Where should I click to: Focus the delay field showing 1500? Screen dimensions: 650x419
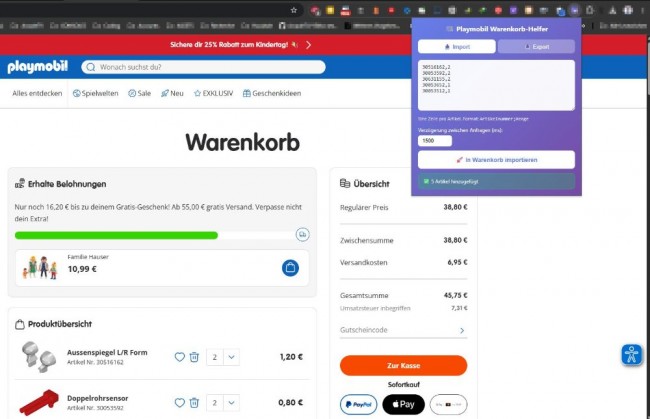click(x=434, y=140)
